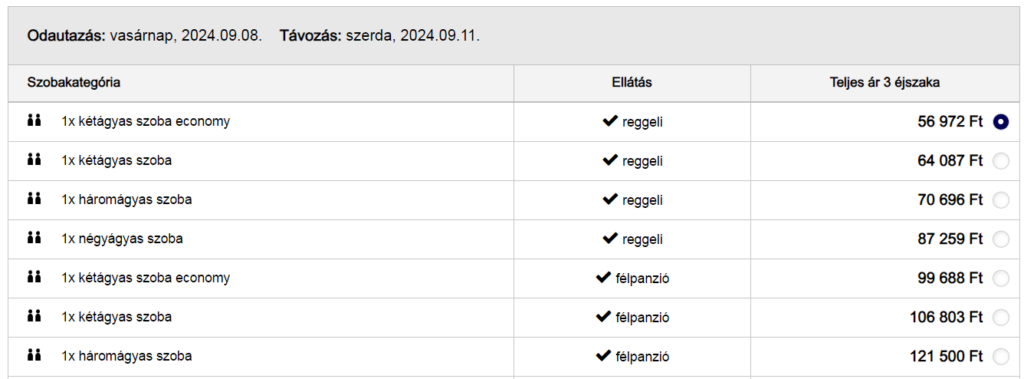Select the 99 688 Ft half-board option

pos(1000,278)
